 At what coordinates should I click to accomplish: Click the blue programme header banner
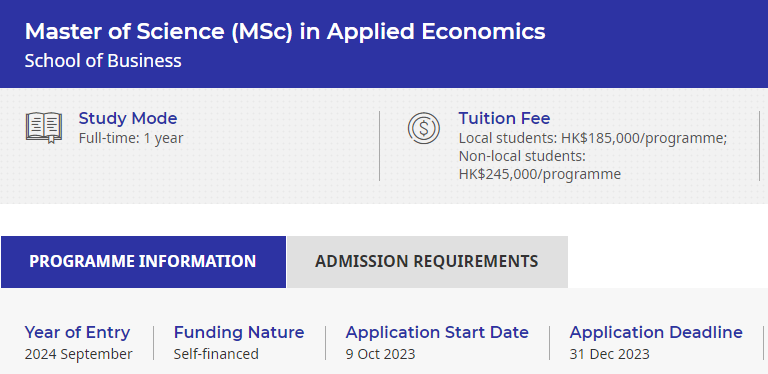384,44
